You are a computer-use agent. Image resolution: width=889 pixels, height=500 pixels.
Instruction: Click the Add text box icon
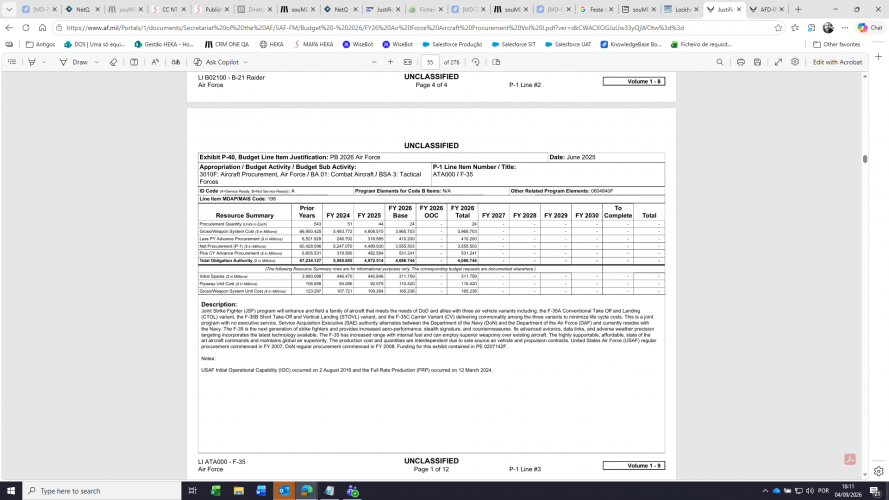click(134, 62)
